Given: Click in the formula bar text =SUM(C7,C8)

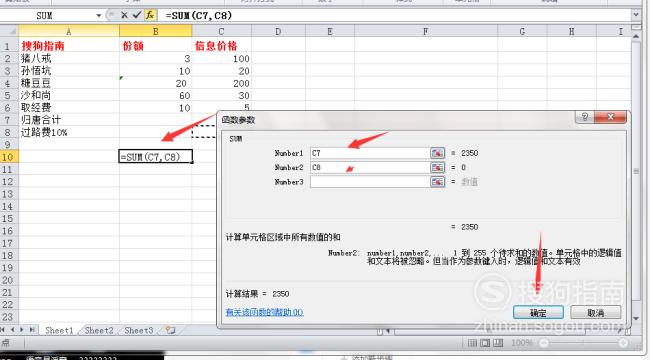Looking at the screenshot, I should (x=199, y=15).
